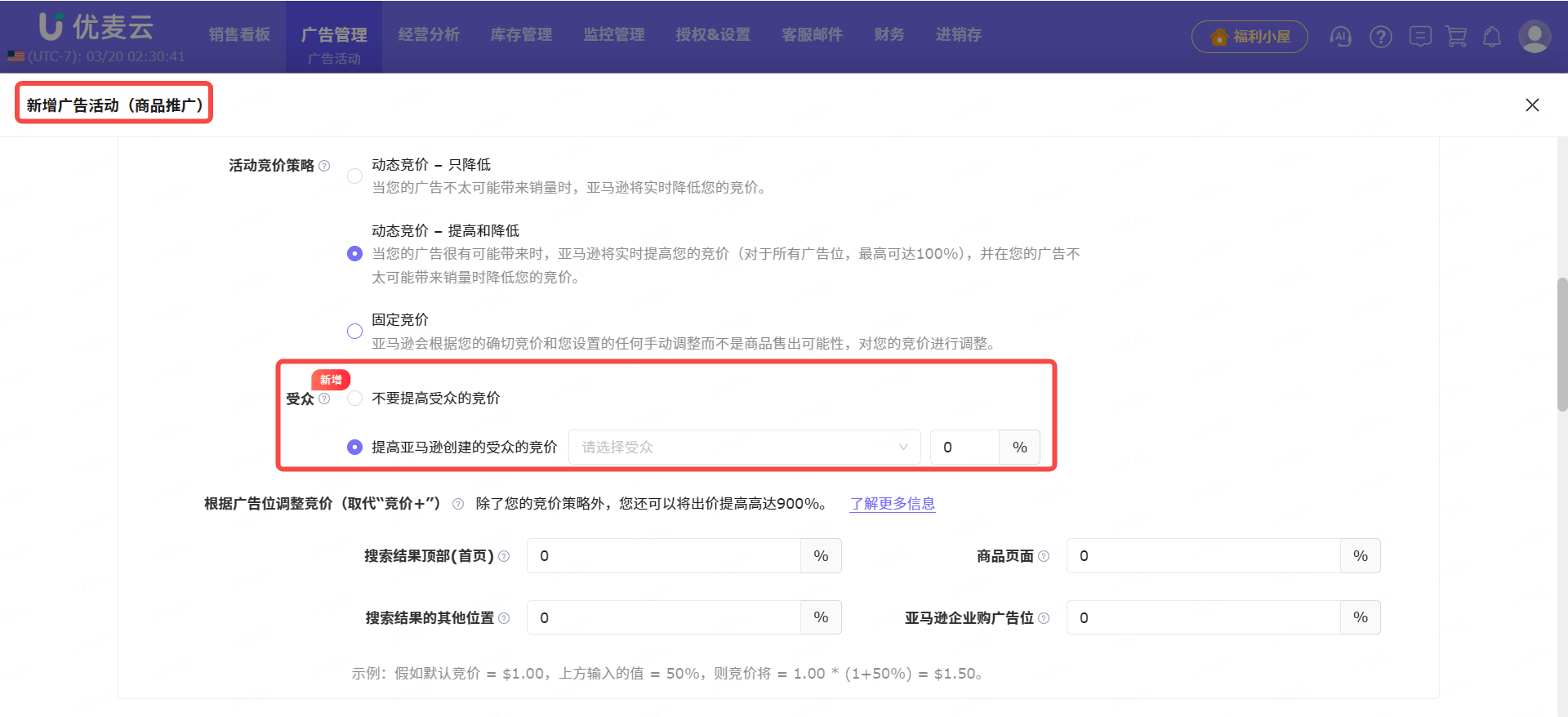Open the 库存管理 menu
Screen dimensions: 1568x717
pos(521,34)
